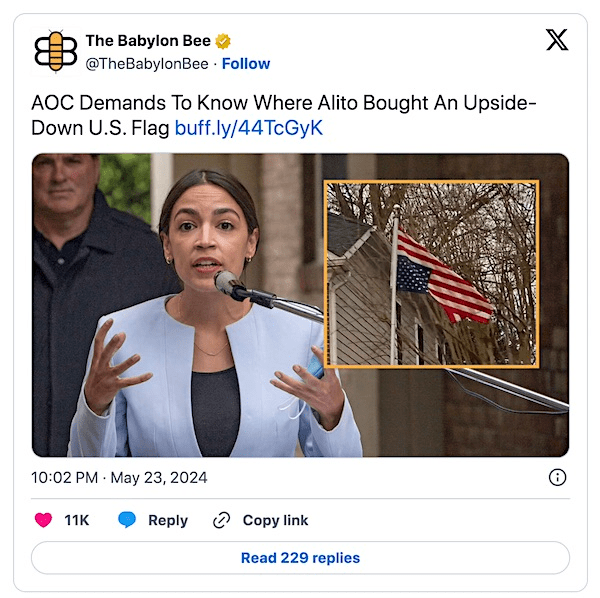Open the tweet's main photo
The height and width of the screenshot is (598, 600).
pyautogui.click(x=300, y=305)
